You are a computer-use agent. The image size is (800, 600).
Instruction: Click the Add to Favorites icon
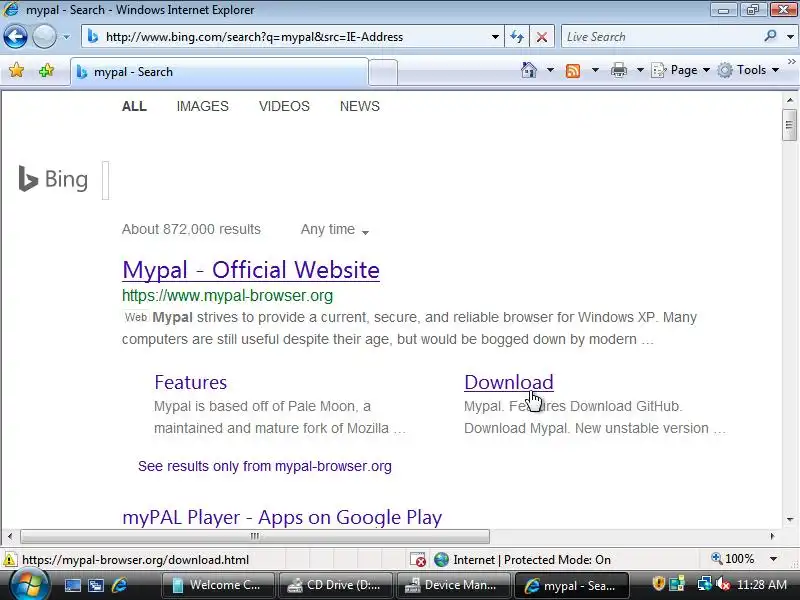click(x=46, y=70)
